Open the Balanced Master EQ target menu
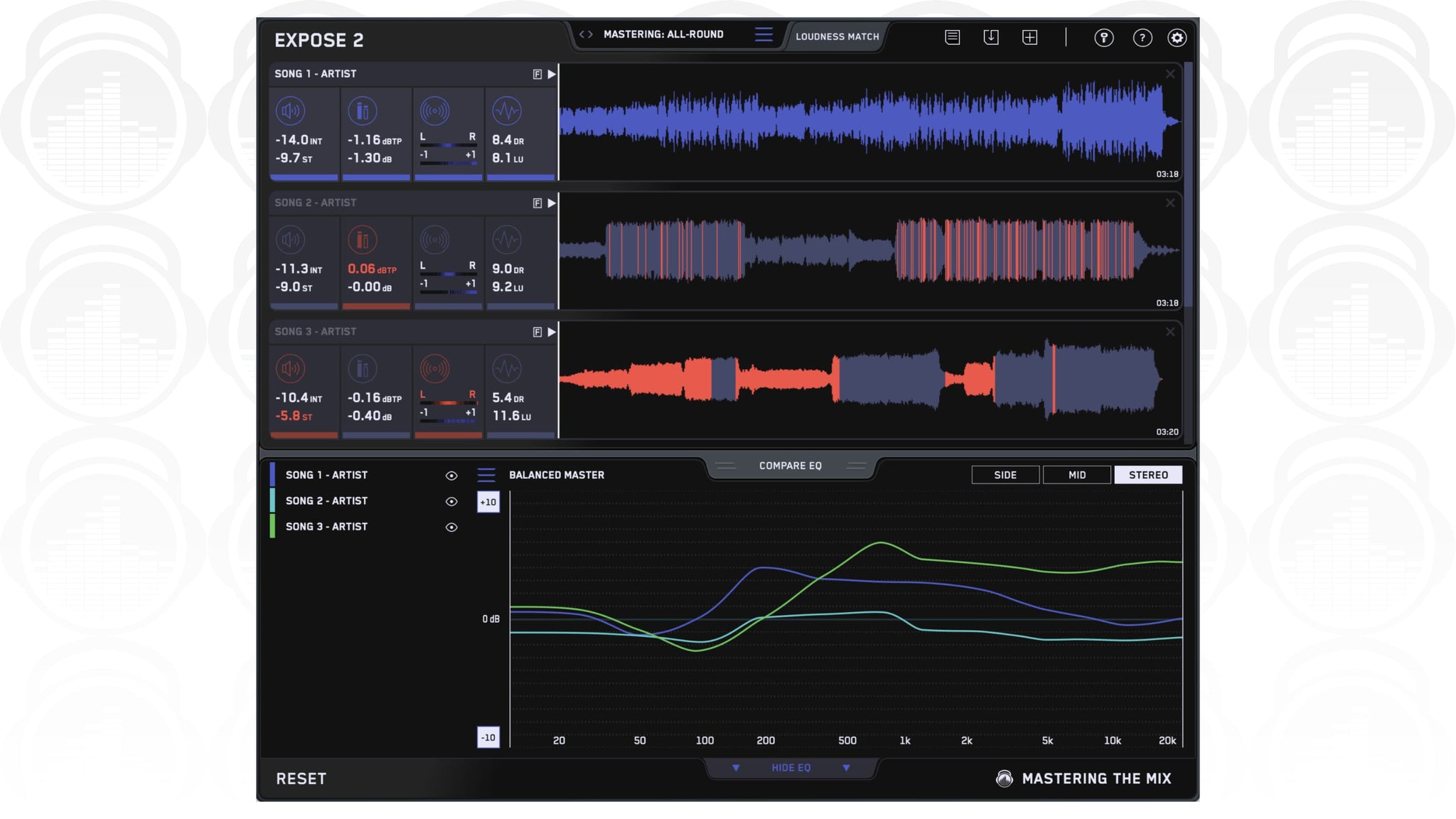The image size is (1456, 819). 486,475
